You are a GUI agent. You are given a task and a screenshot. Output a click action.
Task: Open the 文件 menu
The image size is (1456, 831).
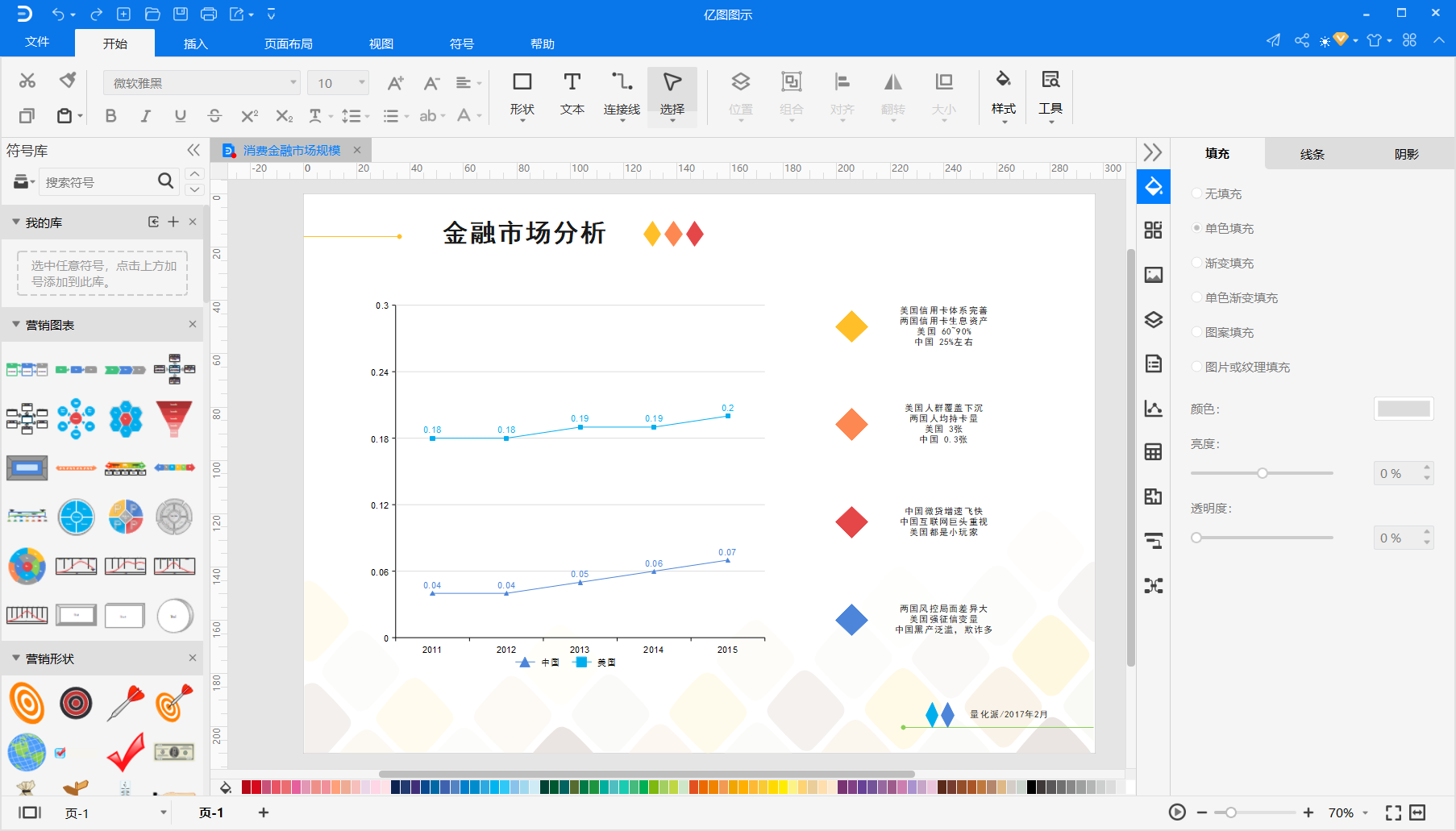37,42
